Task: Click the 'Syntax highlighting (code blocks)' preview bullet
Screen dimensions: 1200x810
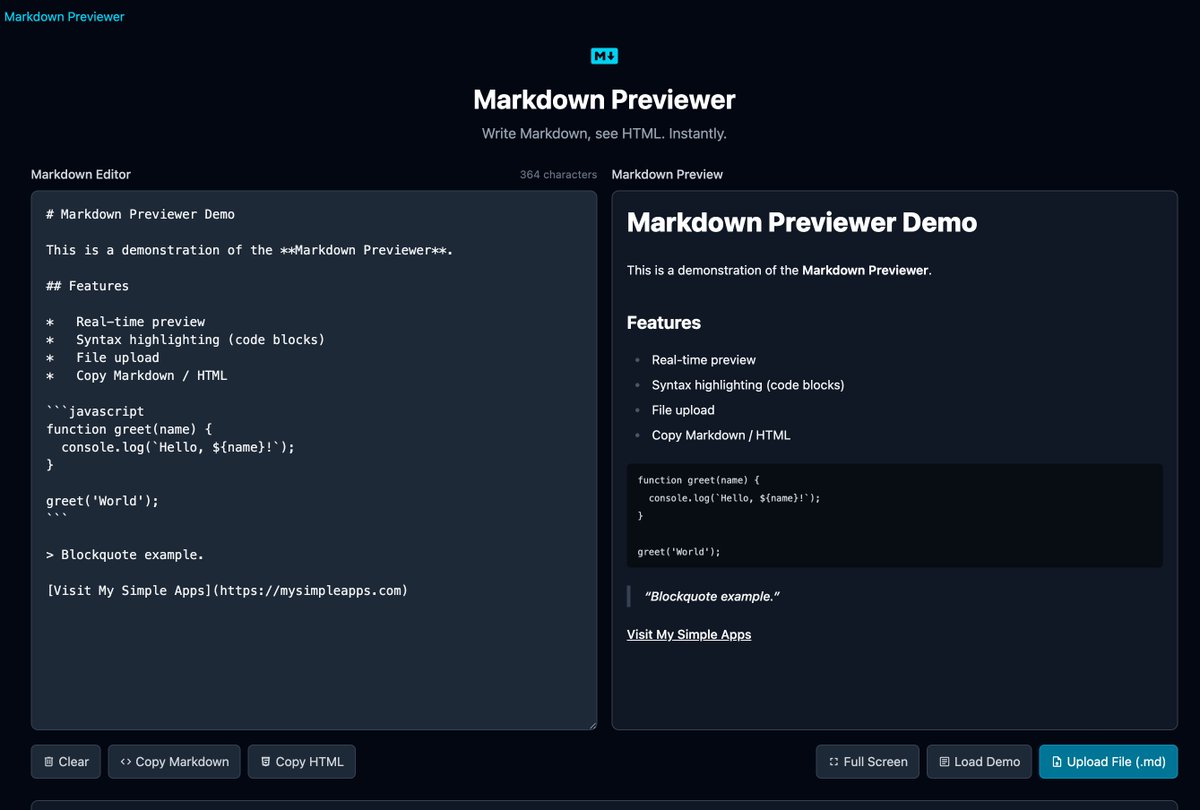Action: [748, 385]
